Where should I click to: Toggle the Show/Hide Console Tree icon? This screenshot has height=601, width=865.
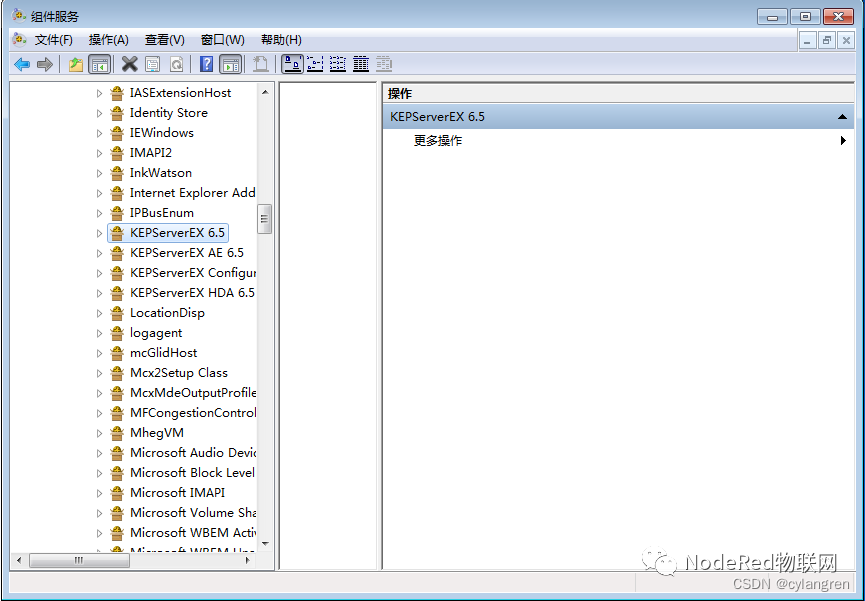(100, 65)
